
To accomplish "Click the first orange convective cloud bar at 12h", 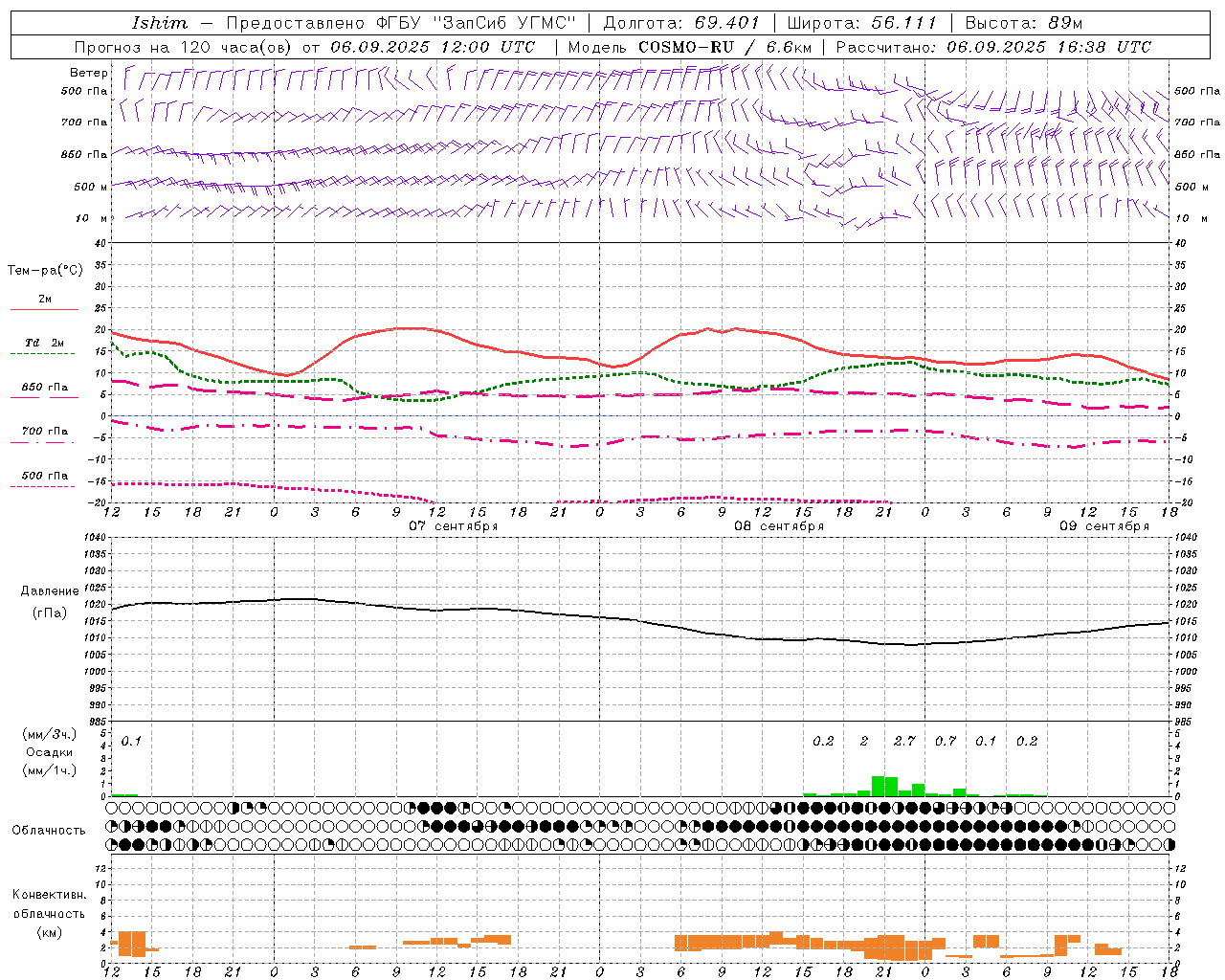I will (114, 943).
